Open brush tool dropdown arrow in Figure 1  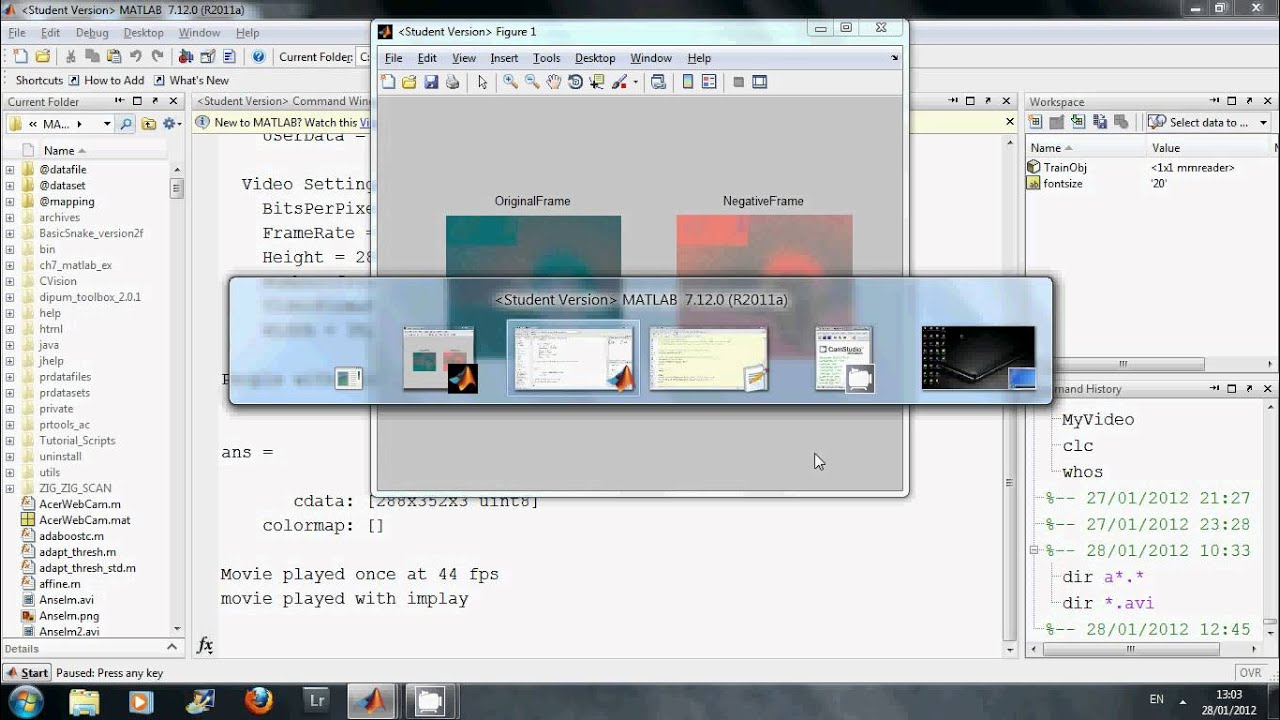click(x=636, y=83)
